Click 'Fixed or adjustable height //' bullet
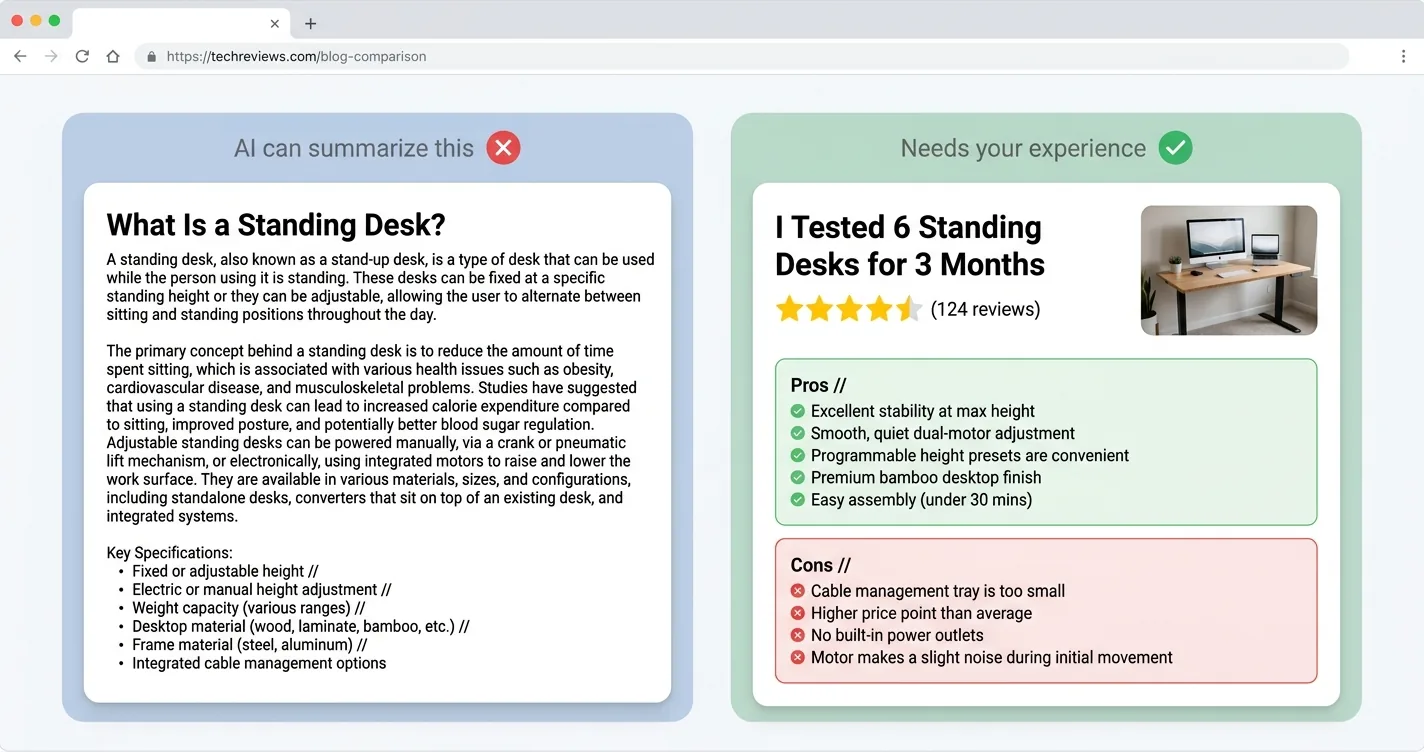 [x=225, y=571]
